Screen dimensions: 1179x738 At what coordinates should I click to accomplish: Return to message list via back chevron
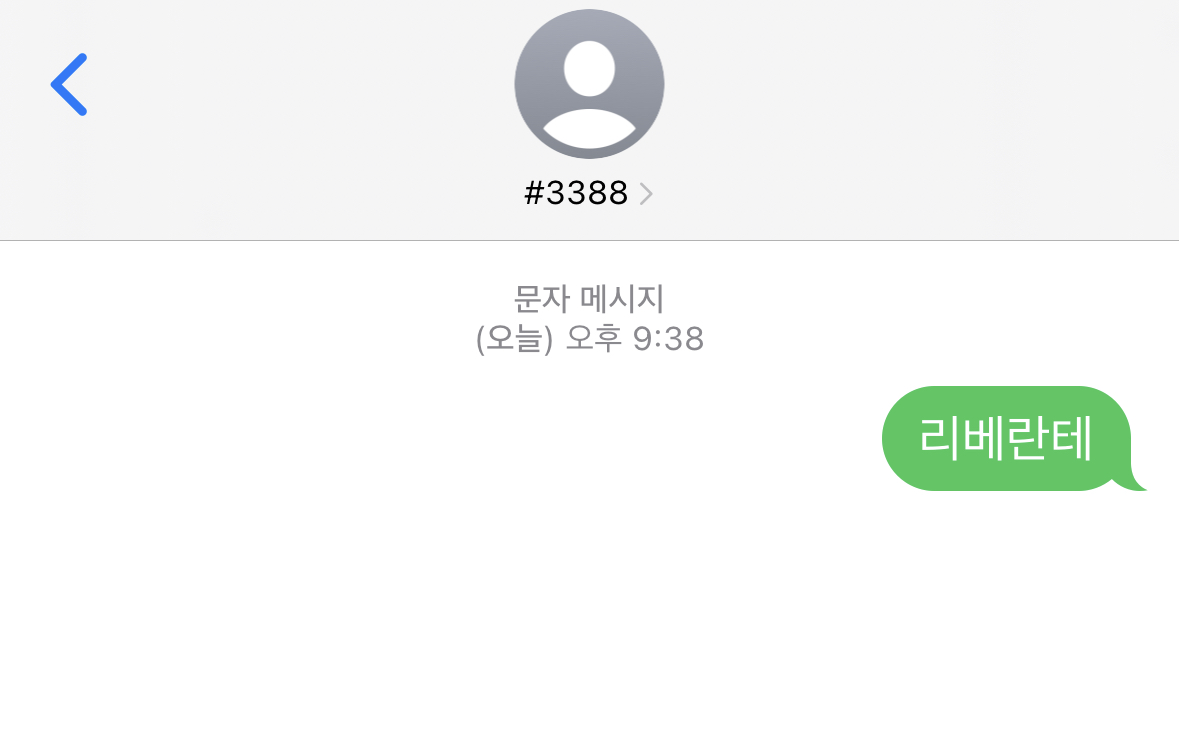tap(69, 84)
